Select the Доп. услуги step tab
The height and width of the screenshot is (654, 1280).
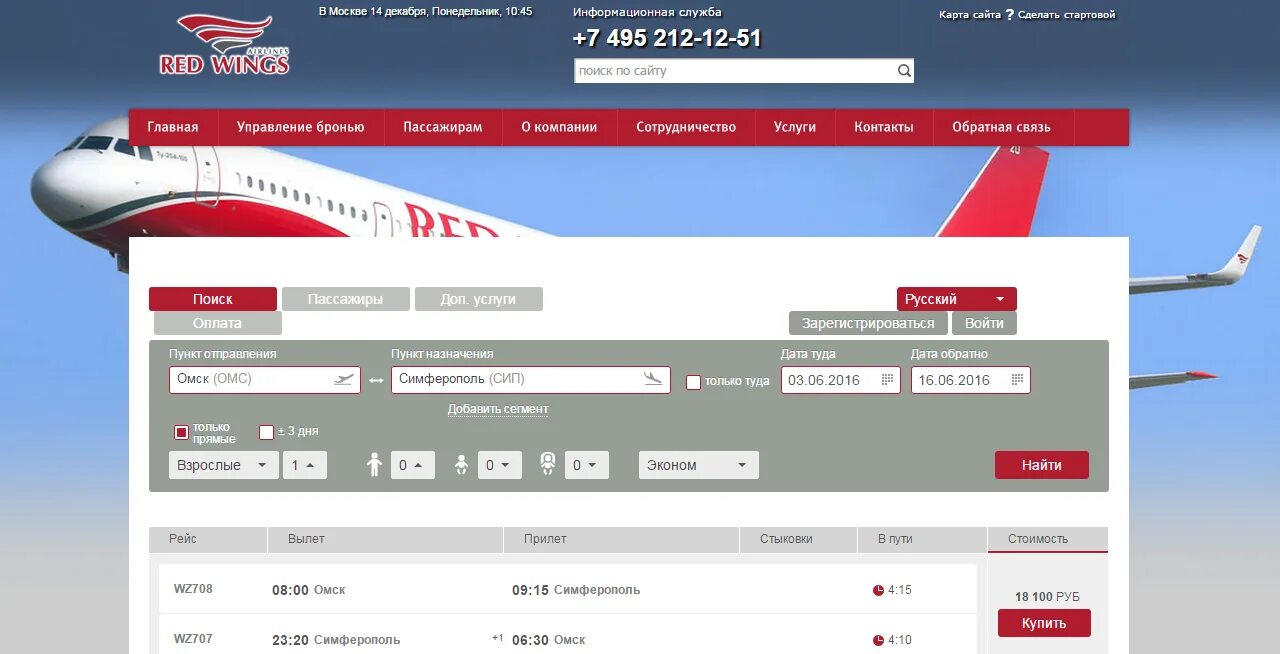pyautogui.click(x=479, y=299)
